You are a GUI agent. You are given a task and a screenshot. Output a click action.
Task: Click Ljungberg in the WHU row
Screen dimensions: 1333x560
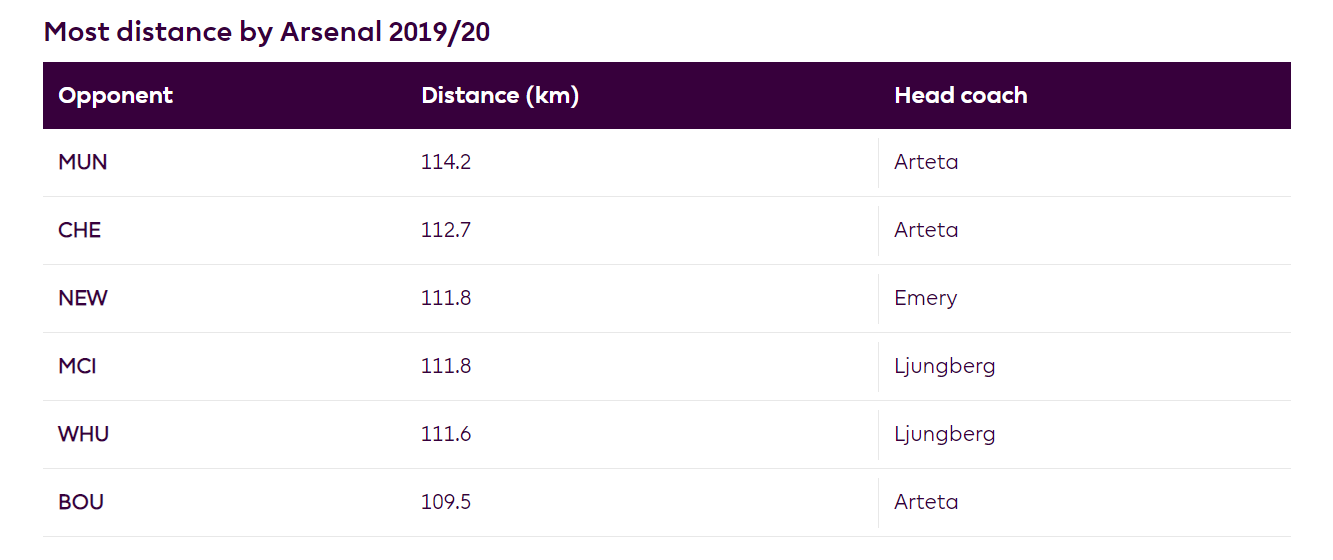pos(945,434)
